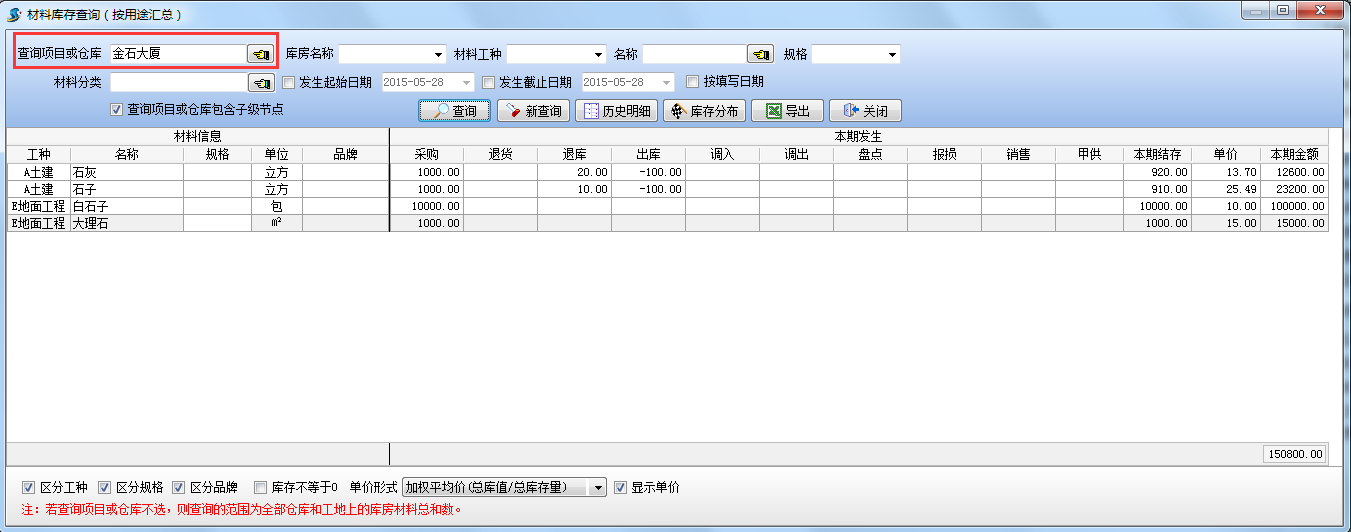
Task: Open 库存分布 inventory distribution
Action: click(703, 111)
